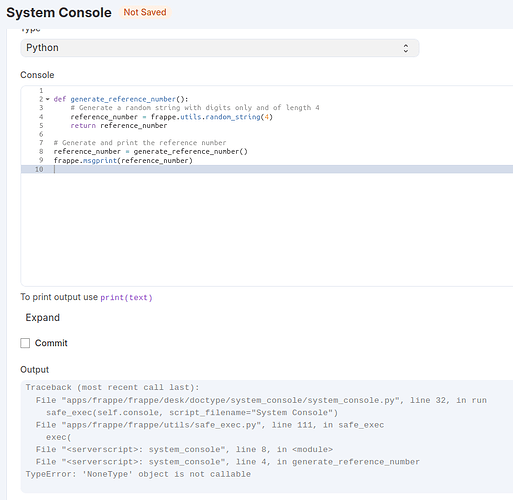
Task: Click the comment 'Generate and print the reference number'
Action: [x=140, y=143]
